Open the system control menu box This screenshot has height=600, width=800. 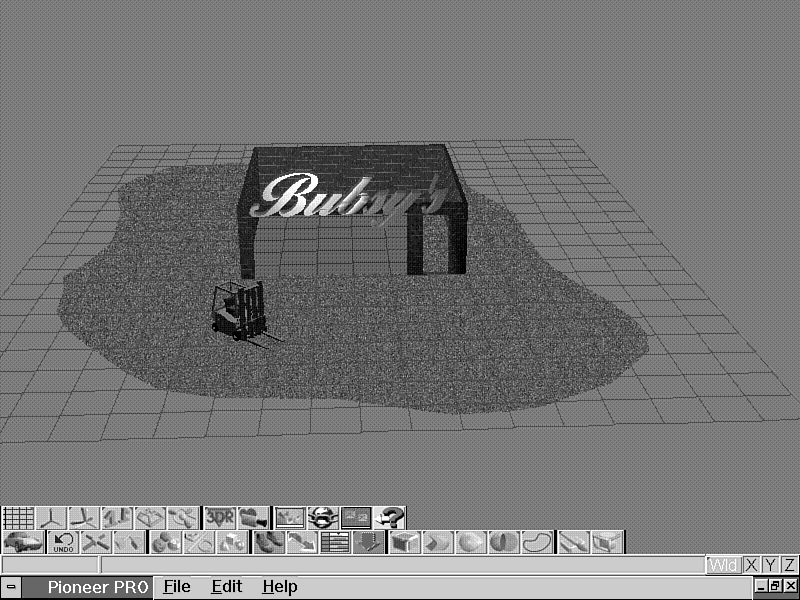pyautogui.click(x=11, y=587)
